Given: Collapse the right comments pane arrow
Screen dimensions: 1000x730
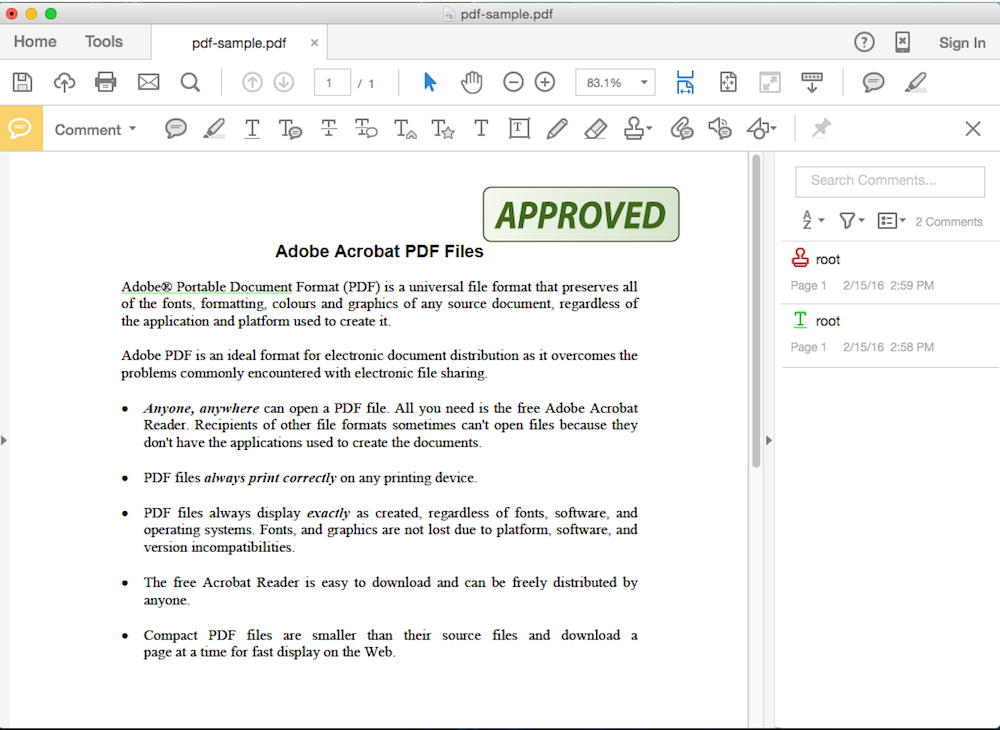Looking at the screenshot, I should click(768, 440).
